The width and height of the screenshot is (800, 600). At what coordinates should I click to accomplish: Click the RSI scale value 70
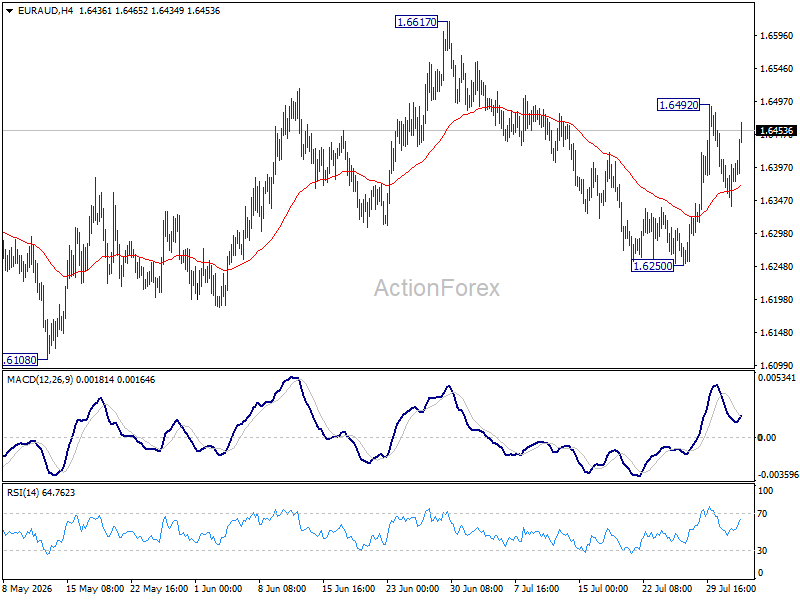click(762, 514)
